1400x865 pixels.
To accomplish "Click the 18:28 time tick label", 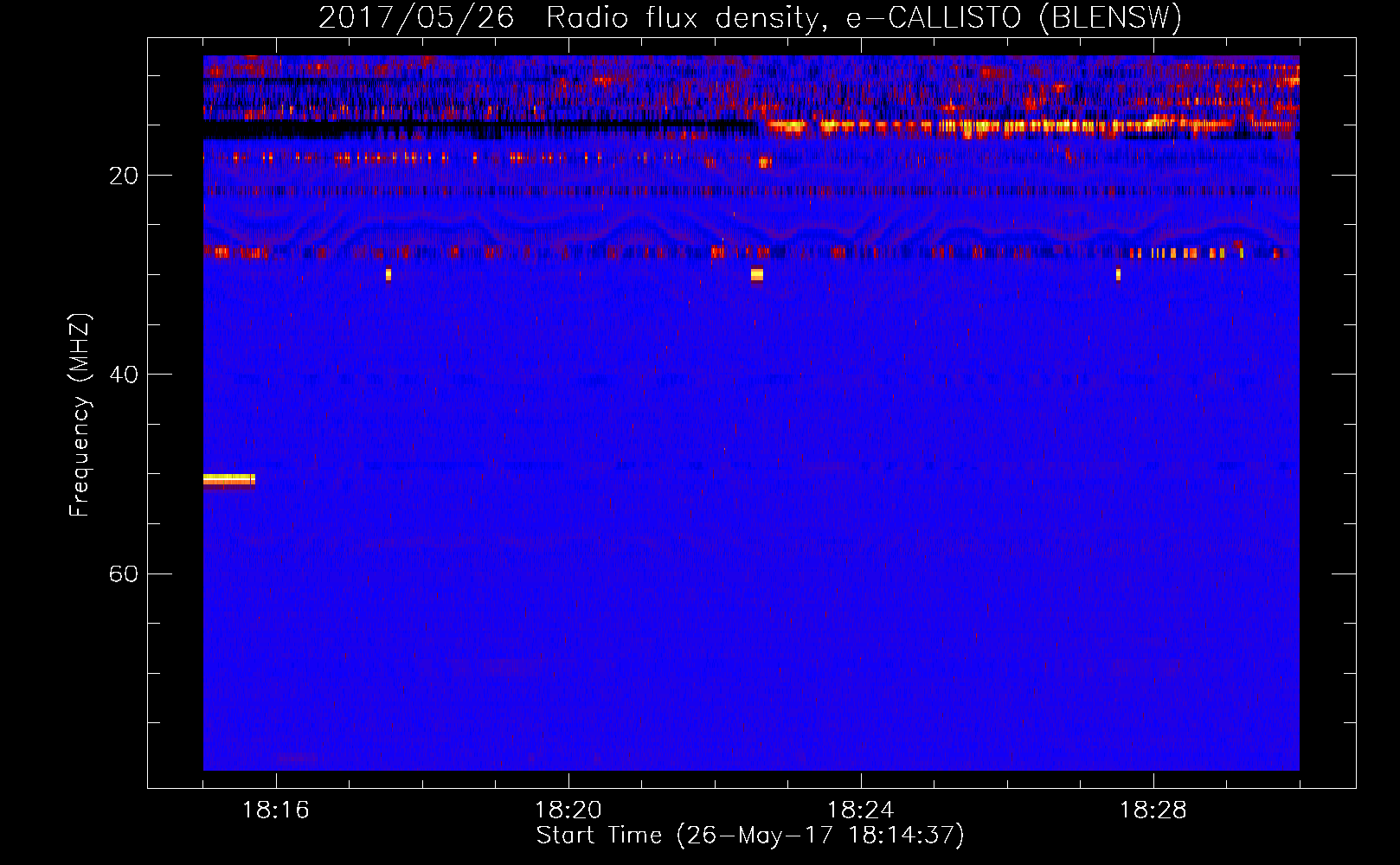I will pyautogui.click(x=1153, y=811).
